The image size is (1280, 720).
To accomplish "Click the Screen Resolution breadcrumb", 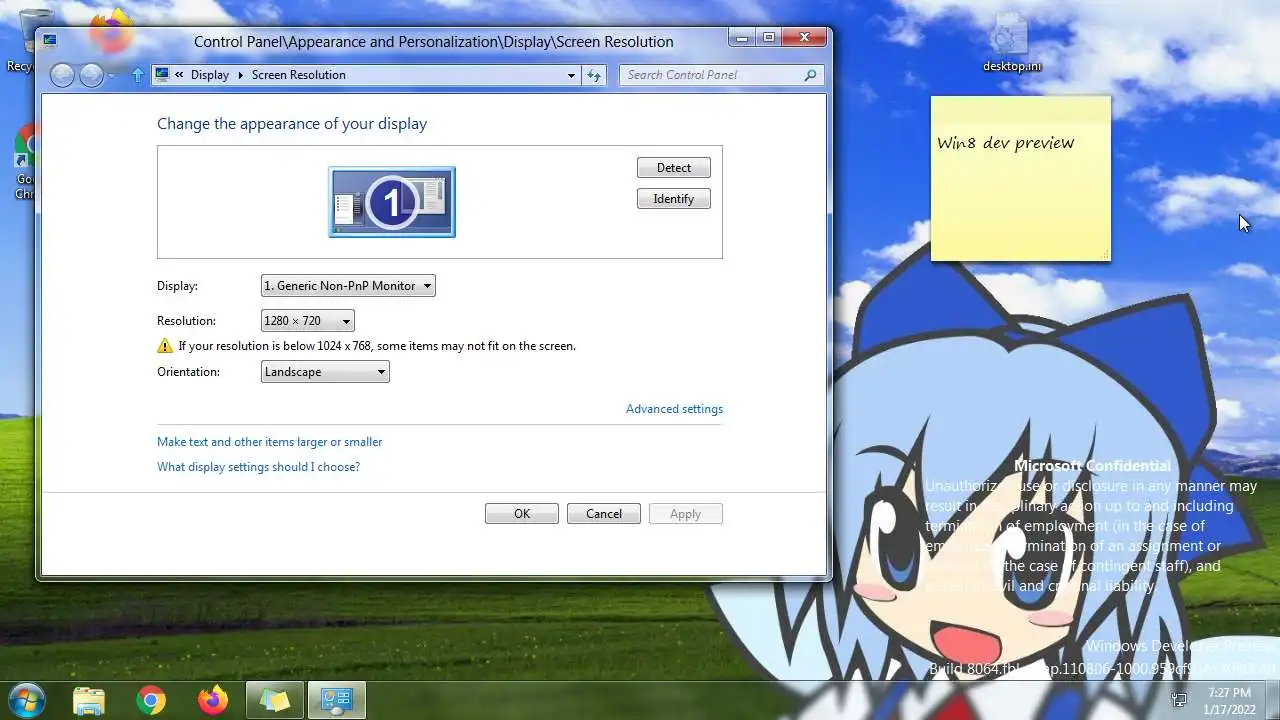I will click(x=299, y=75).
